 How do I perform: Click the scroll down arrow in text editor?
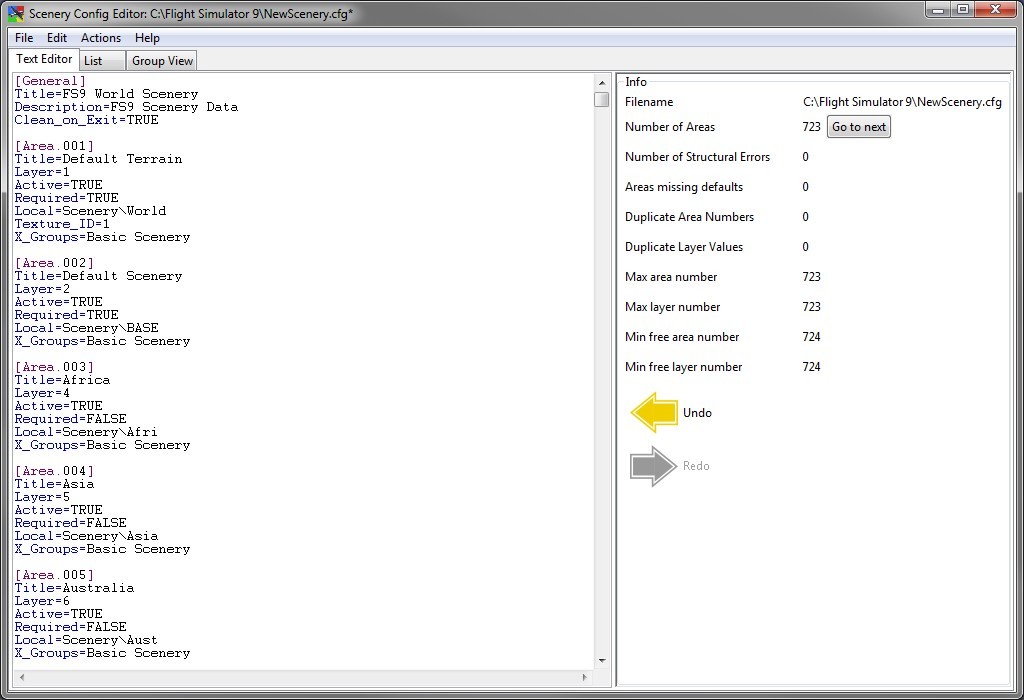click(601, 660)
